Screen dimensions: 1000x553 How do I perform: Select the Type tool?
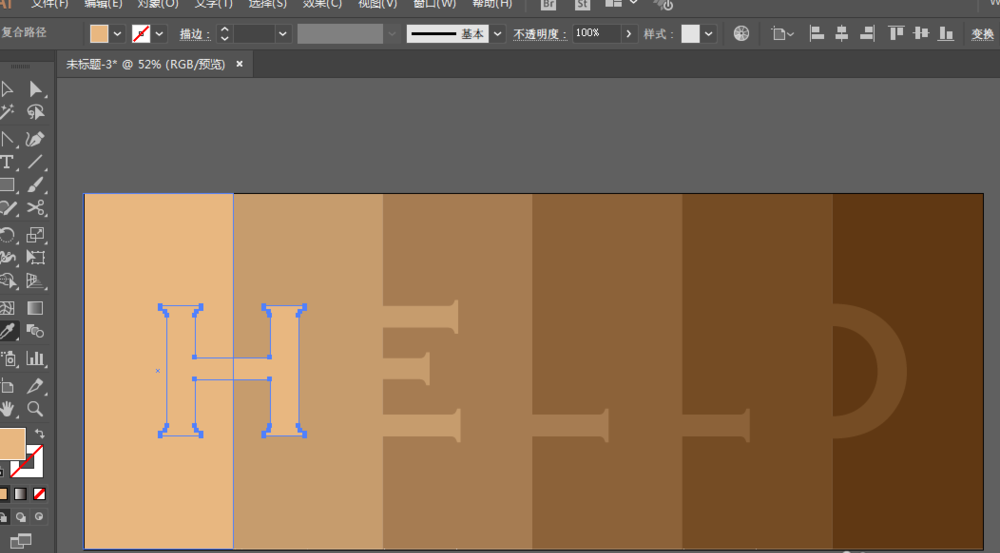[x=7, y=161]
